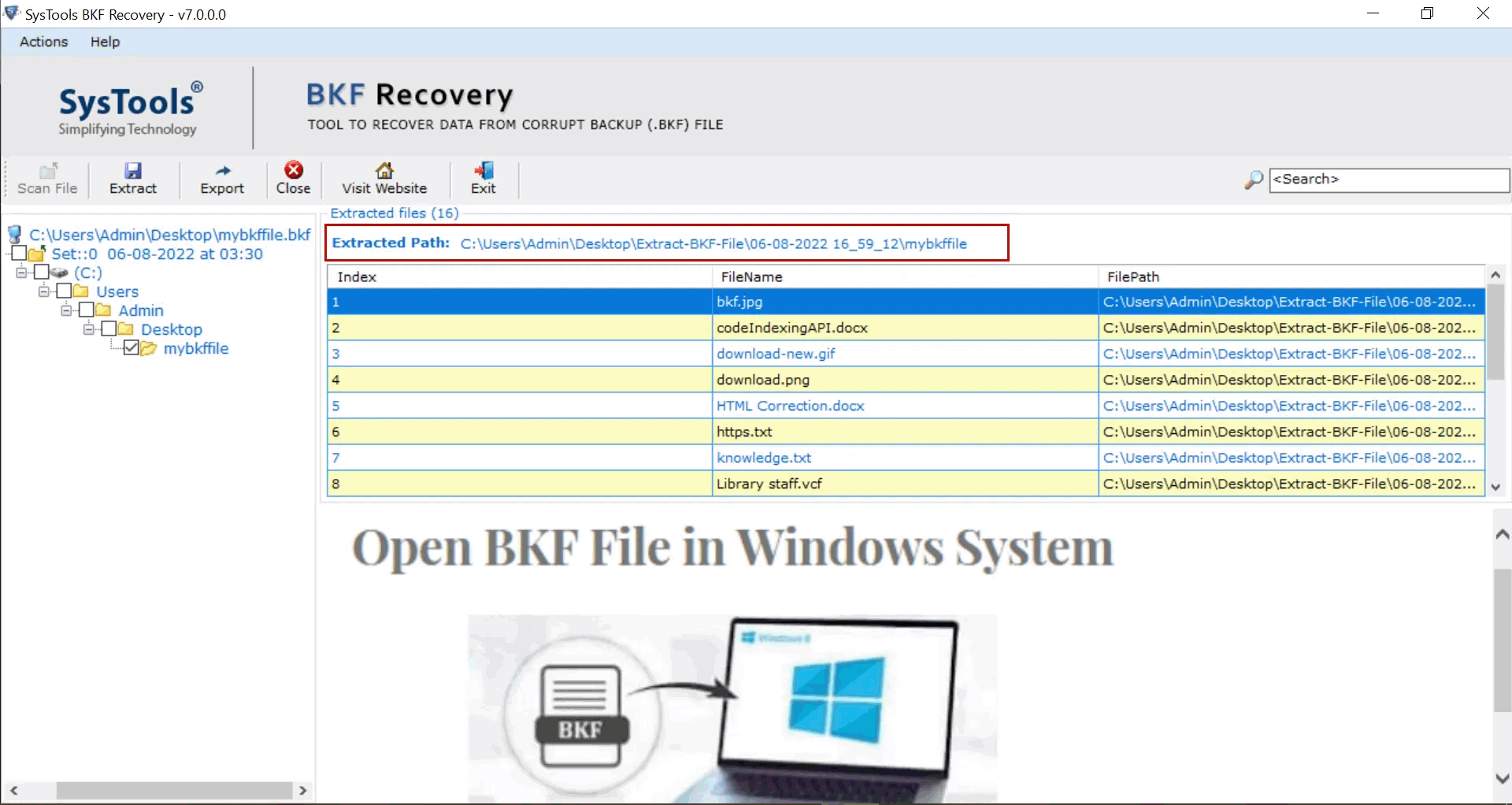Click the search magnifier icon
The image size is (1512, 805).
coord(1253,180)
